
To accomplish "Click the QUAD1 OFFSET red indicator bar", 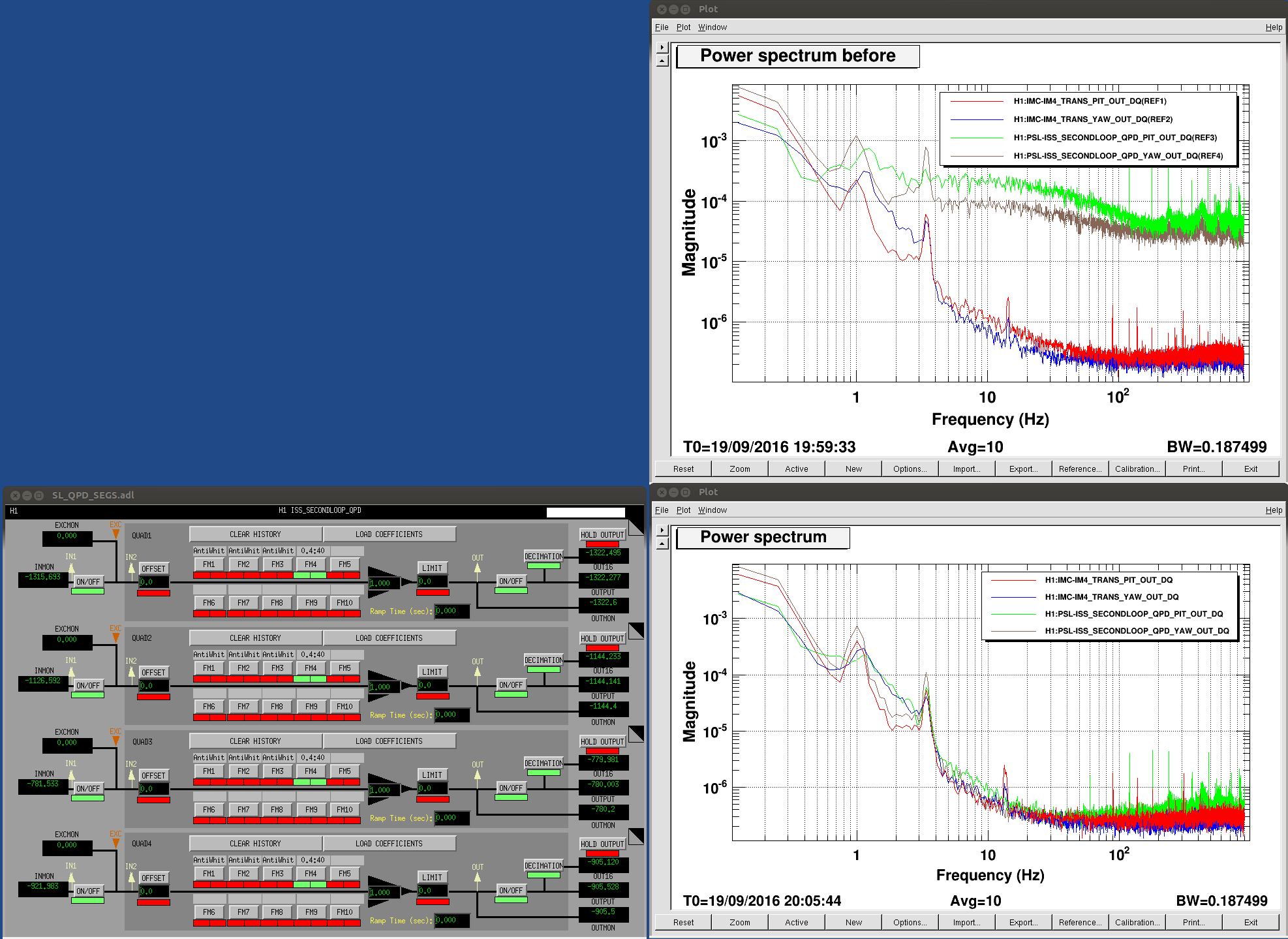I will pyautogui.click(x=154, y=593).
